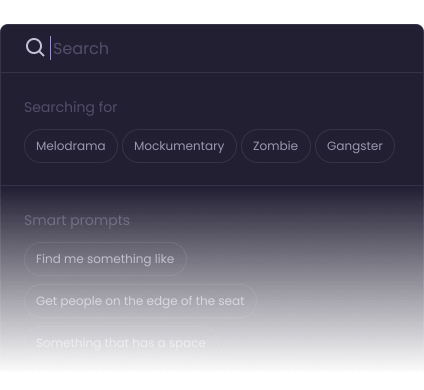Toggle the Zombie search tag
Viewport: 424px width, 390px height.
pos(276,146)
